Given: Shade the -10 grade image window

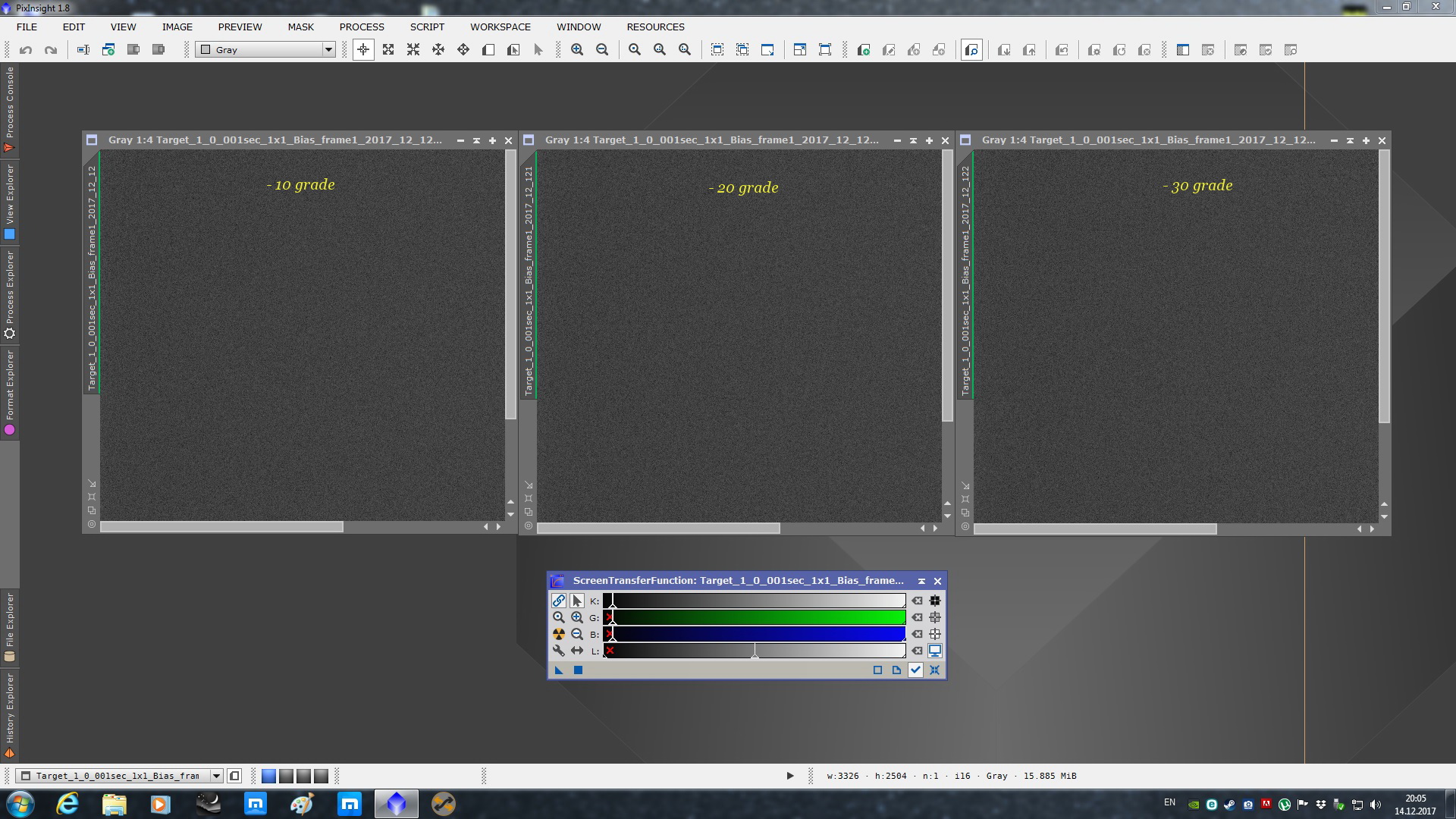Looking at the screenshot, I should pos(476,140).
